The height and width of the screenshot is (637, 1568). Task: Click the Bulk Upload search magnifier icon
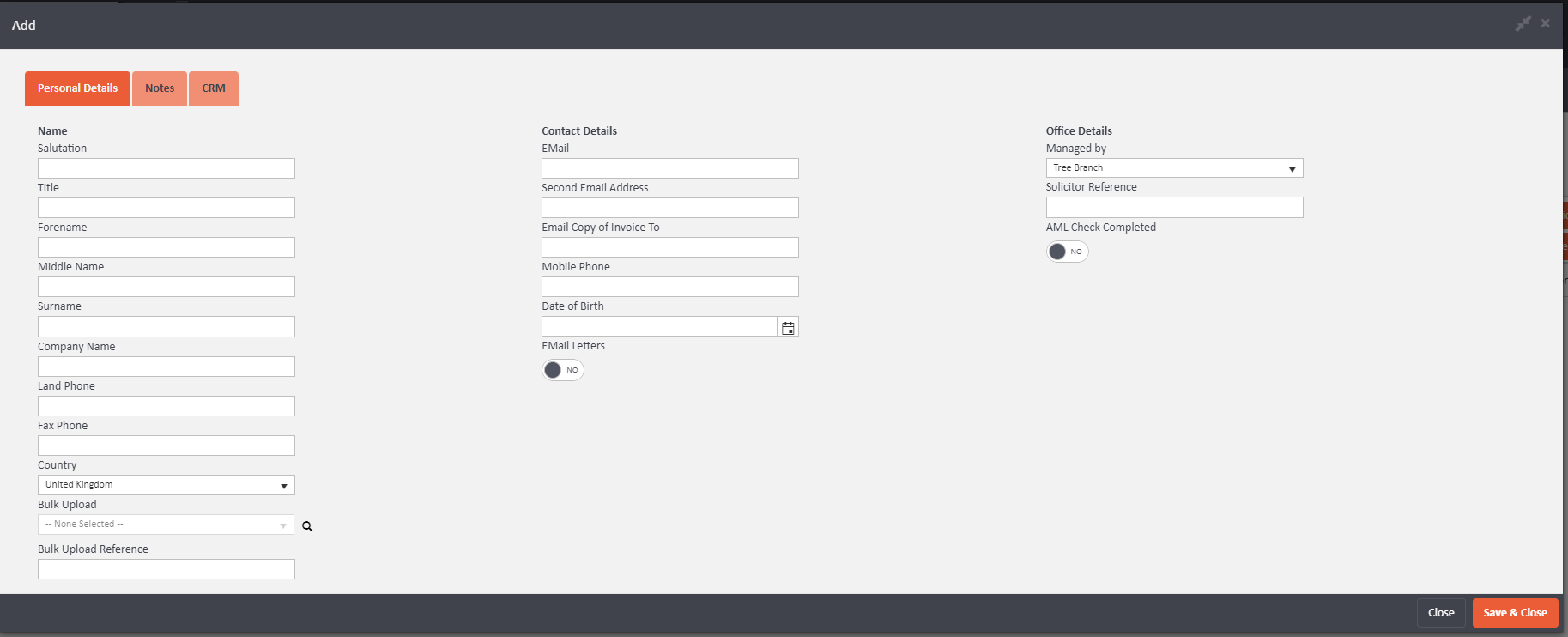pyautogui.click(x=307, y=526)
